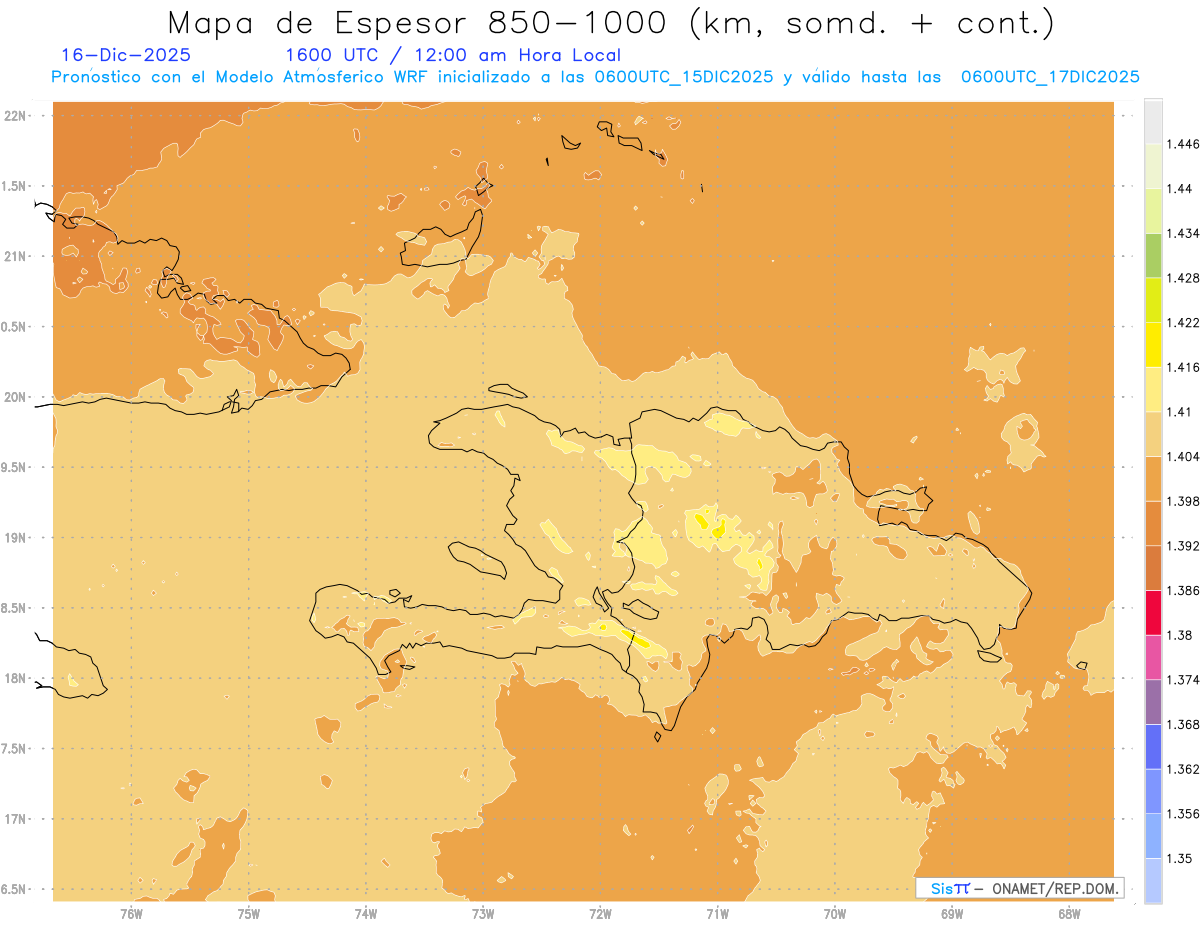Viewport: 1200px width, 927px height.
Task: Click the legend value '1.392'
Action: [1183, 546]
